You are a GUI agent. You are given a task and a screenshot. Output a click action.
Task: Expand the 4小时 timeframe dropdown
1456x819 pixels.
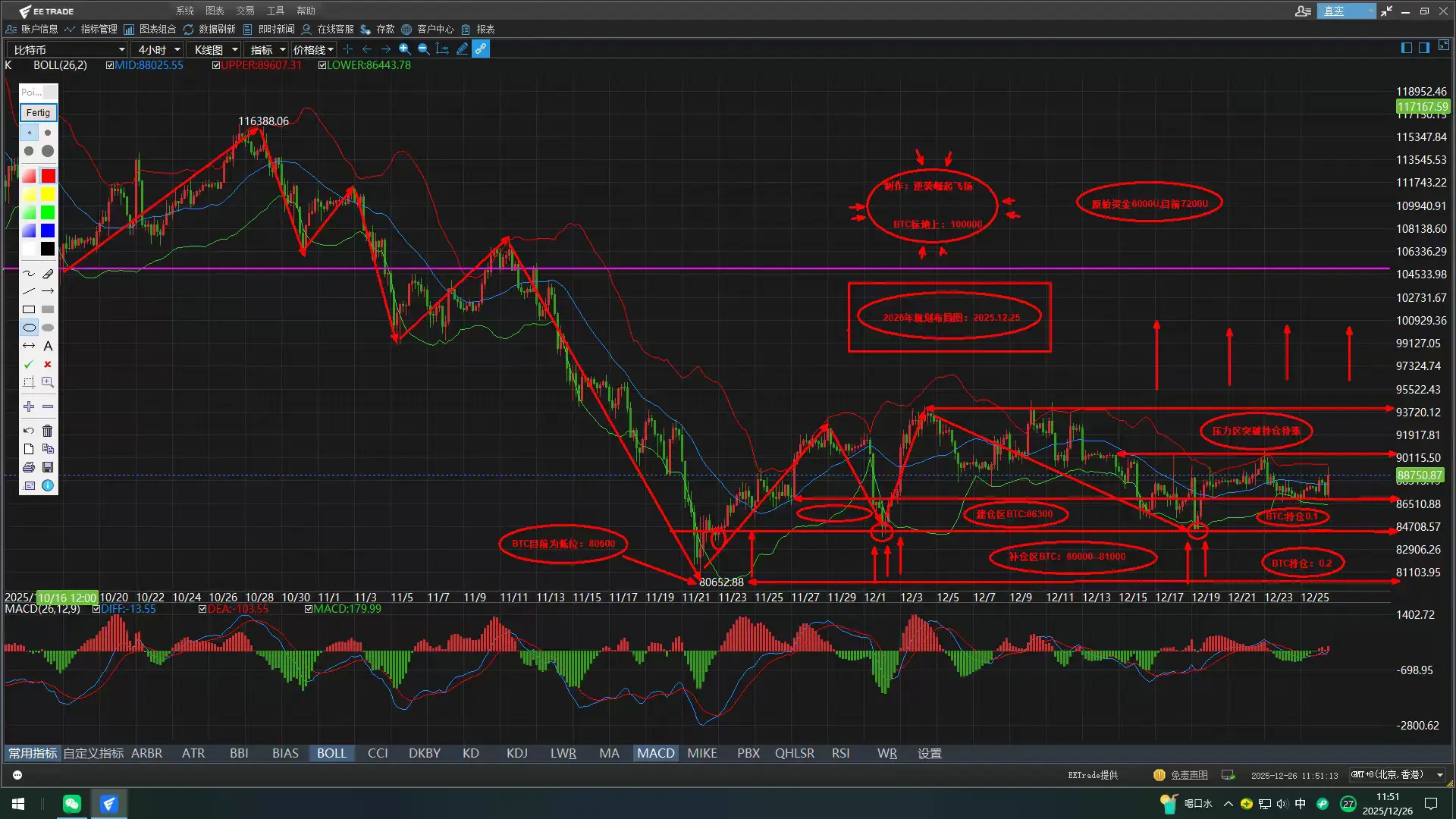pyautogui.click(x=177, y=50)
